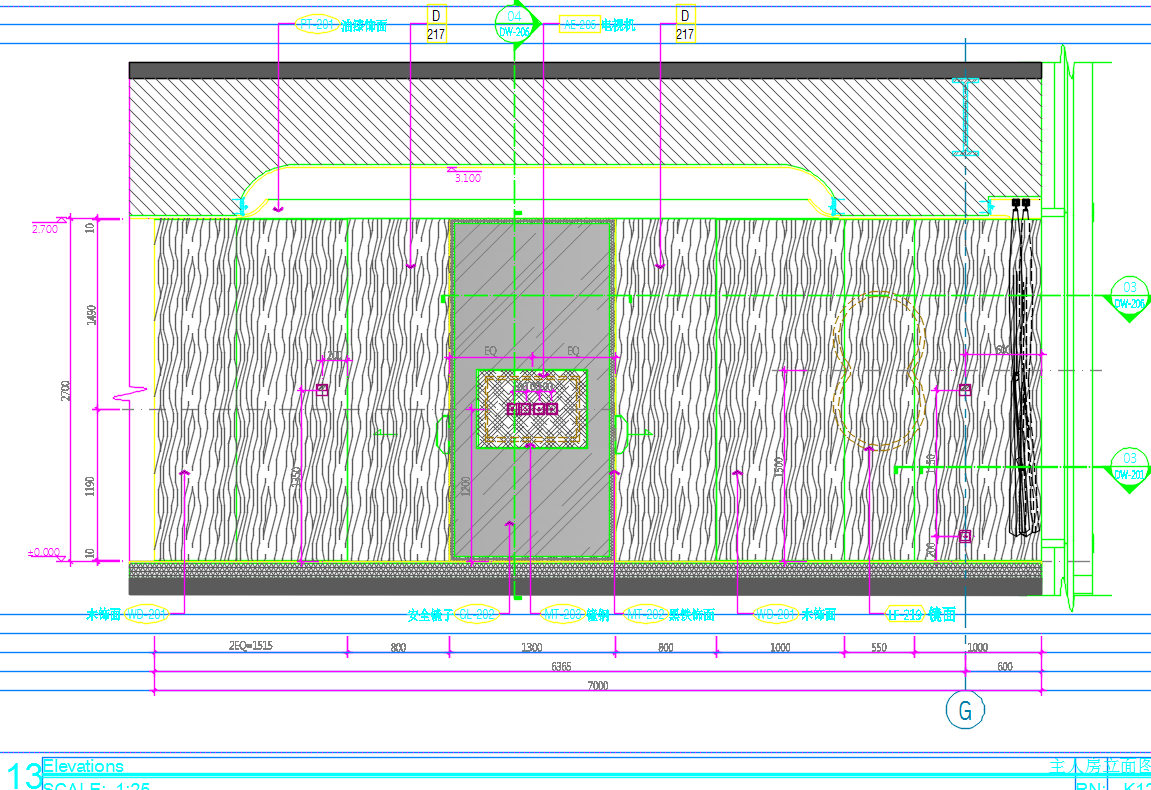Click the 3.100 ceiling level mark
The width and height of the screenshot is (1151, 790).
pos(465,175)
